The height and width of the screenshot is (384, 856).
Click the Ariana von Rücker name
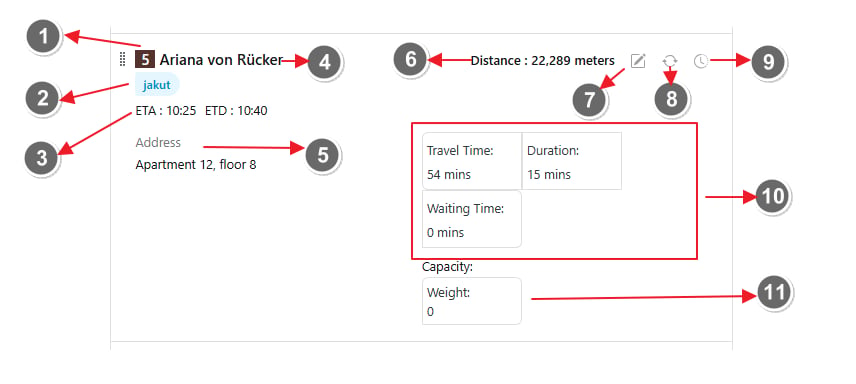(221, 60)
